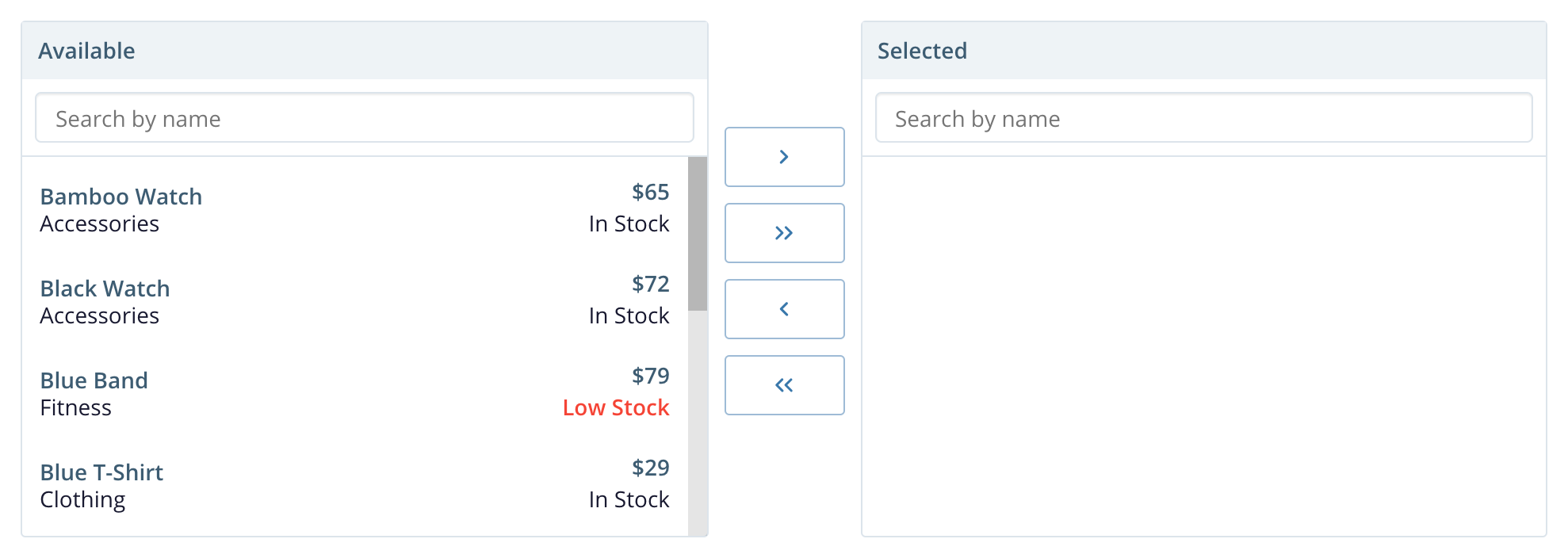Click the Clothing category under Blue T-Shirt

tap(82, 499)
